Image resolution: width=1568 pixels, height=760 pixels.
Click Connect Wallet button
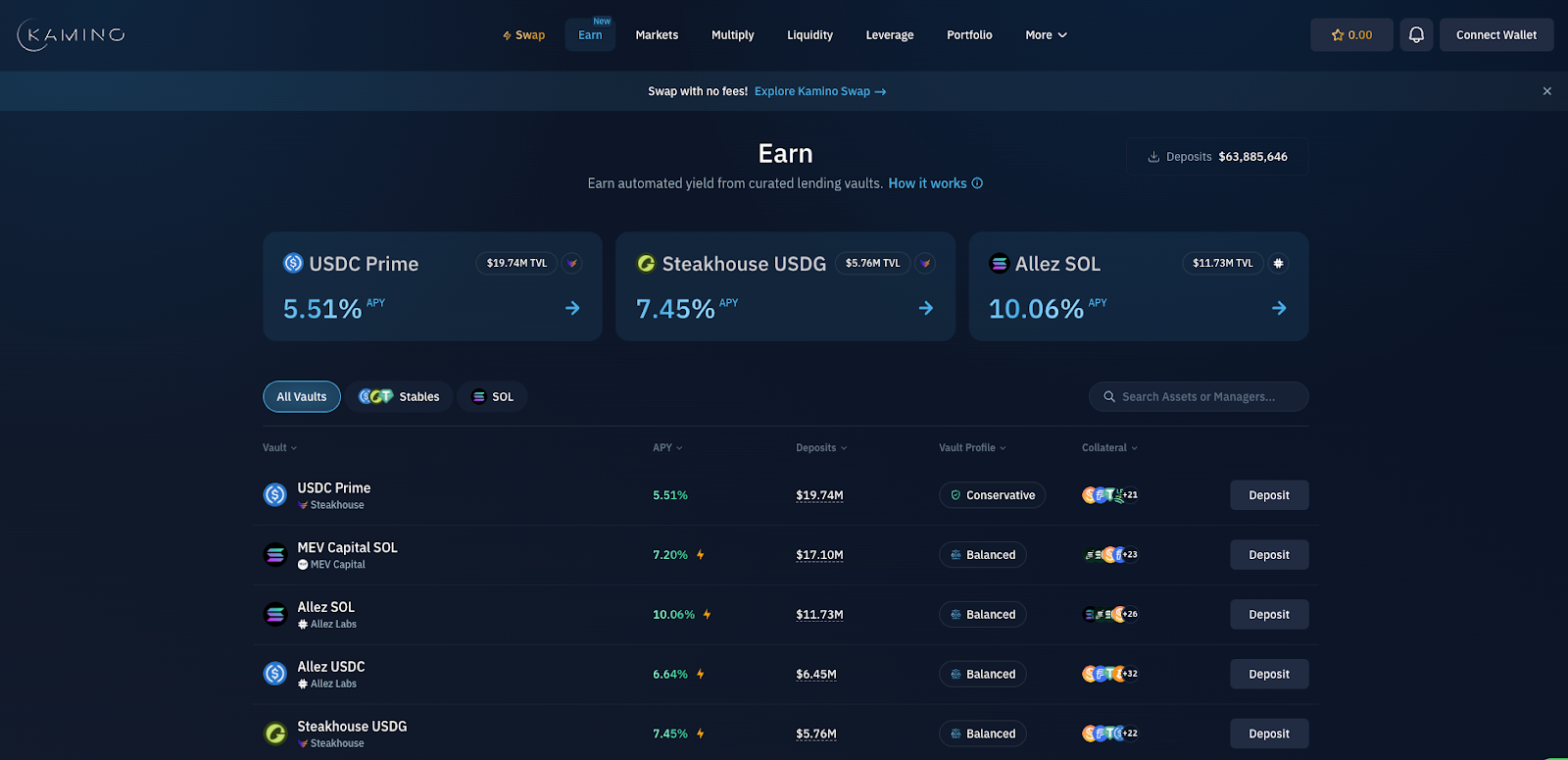click(x=1496, y=35)
